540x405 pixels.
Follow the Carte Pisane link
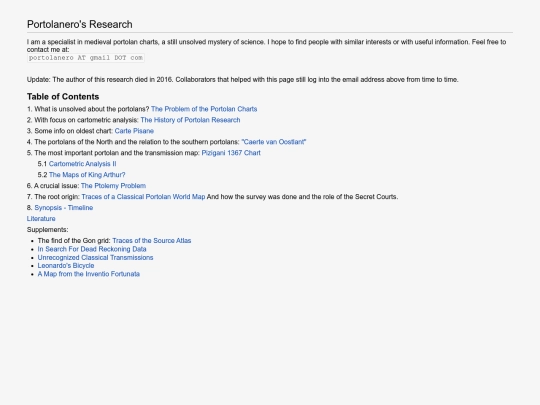click(x=134, y=131)
